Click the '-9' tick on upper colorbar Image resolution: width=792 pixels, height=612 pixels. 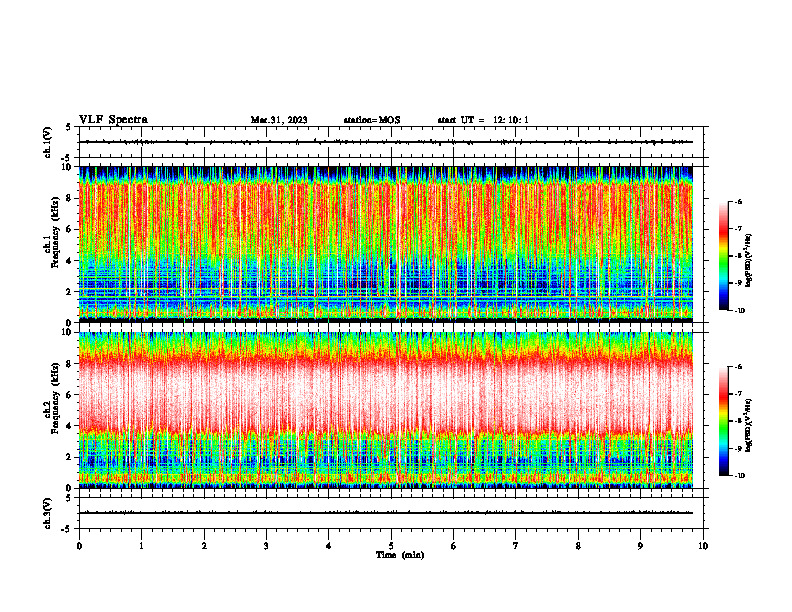click(738, 283)
